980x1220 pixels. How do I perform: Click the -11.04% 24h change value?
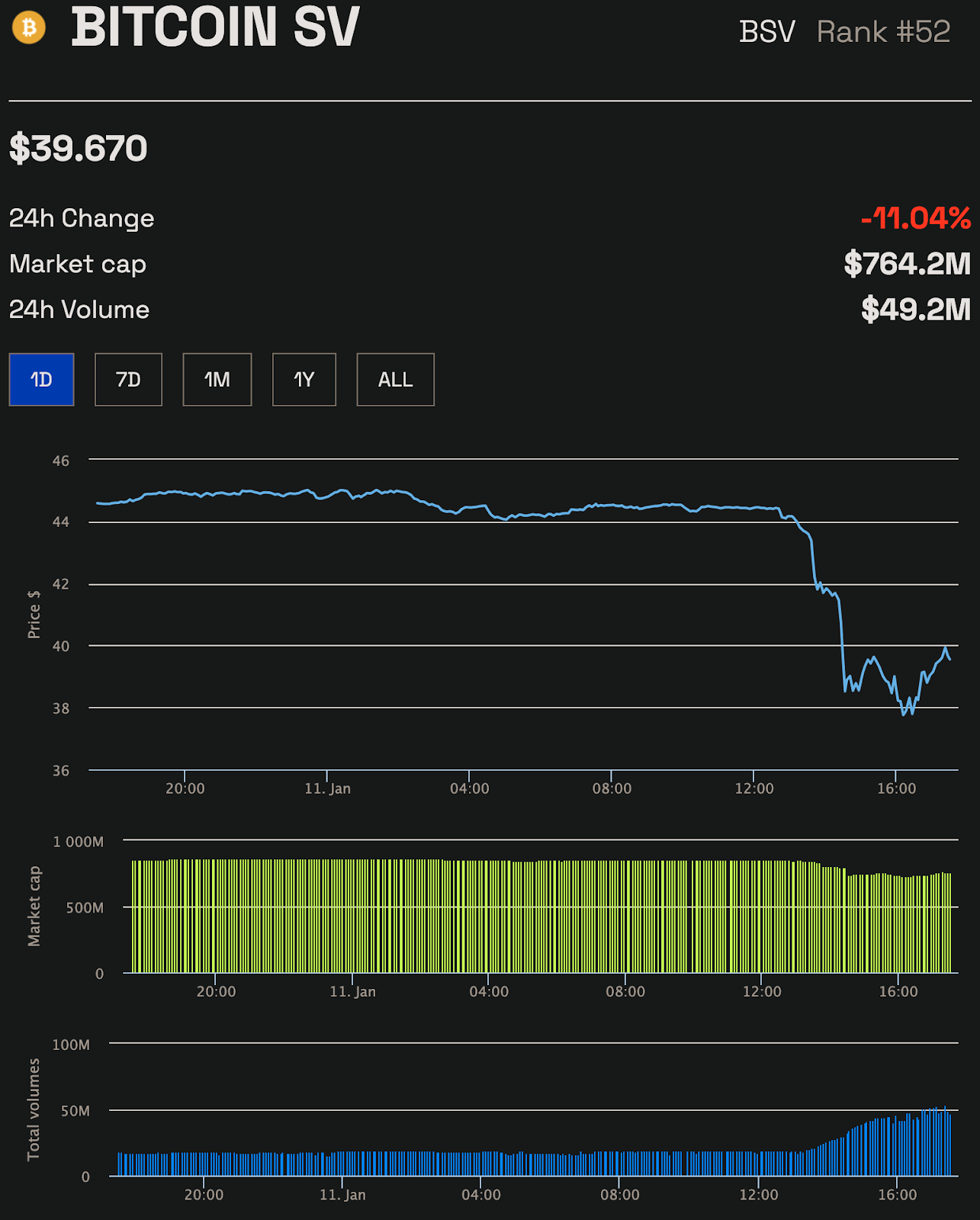tap(915, 219)
